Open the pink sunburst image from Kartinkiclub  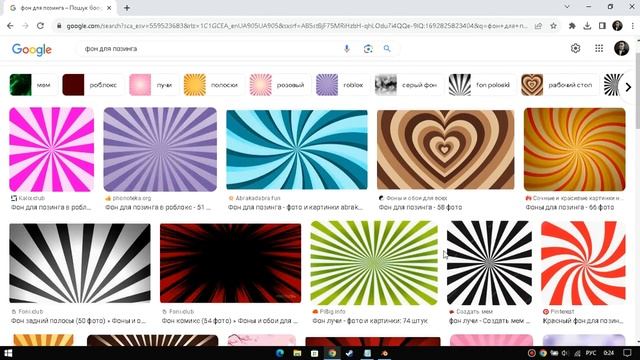(51, 149)
